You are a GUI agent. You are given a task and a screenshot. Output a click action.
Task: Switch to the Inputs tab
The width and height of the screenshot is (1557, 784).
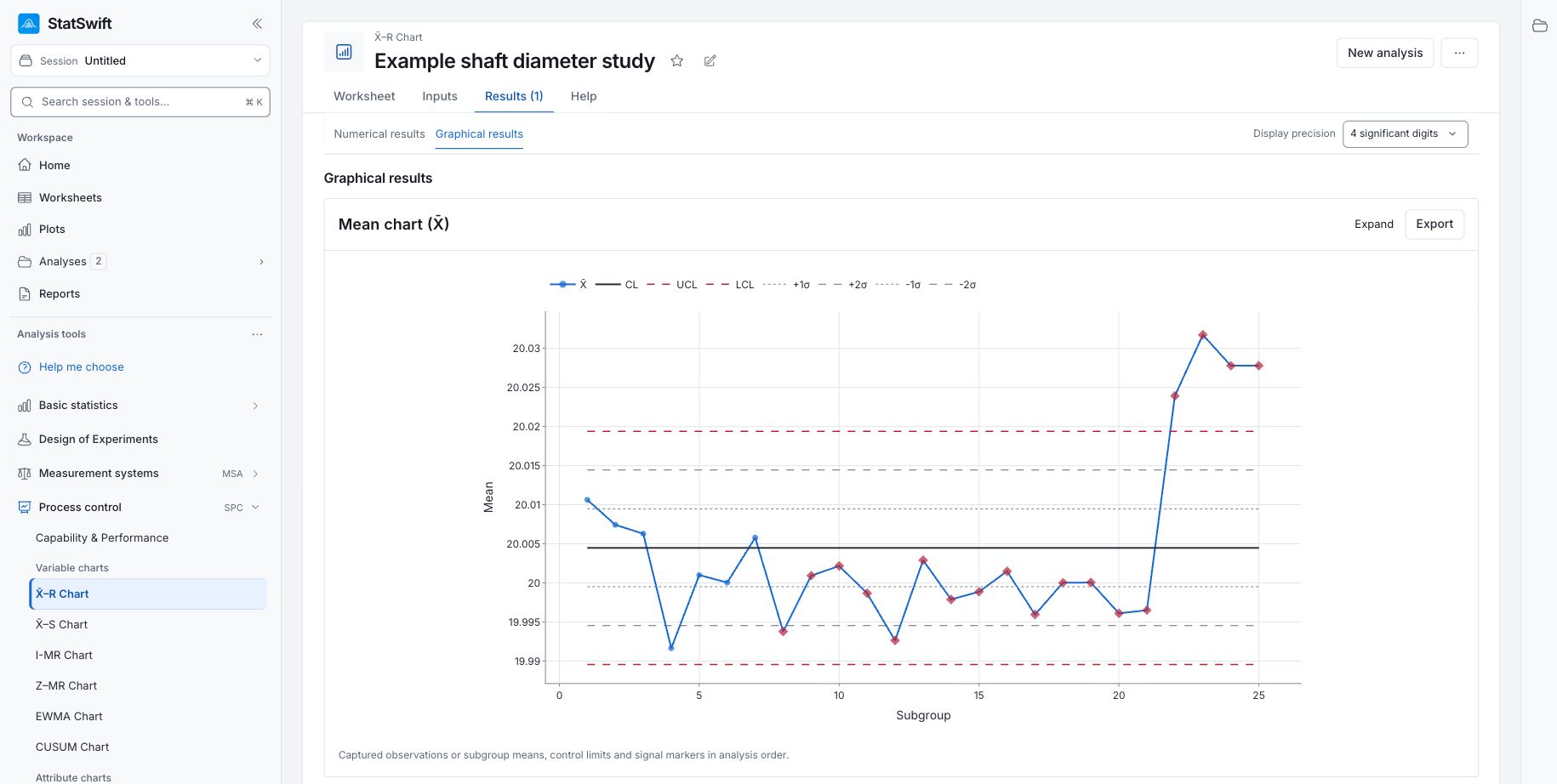click(440, 96)
